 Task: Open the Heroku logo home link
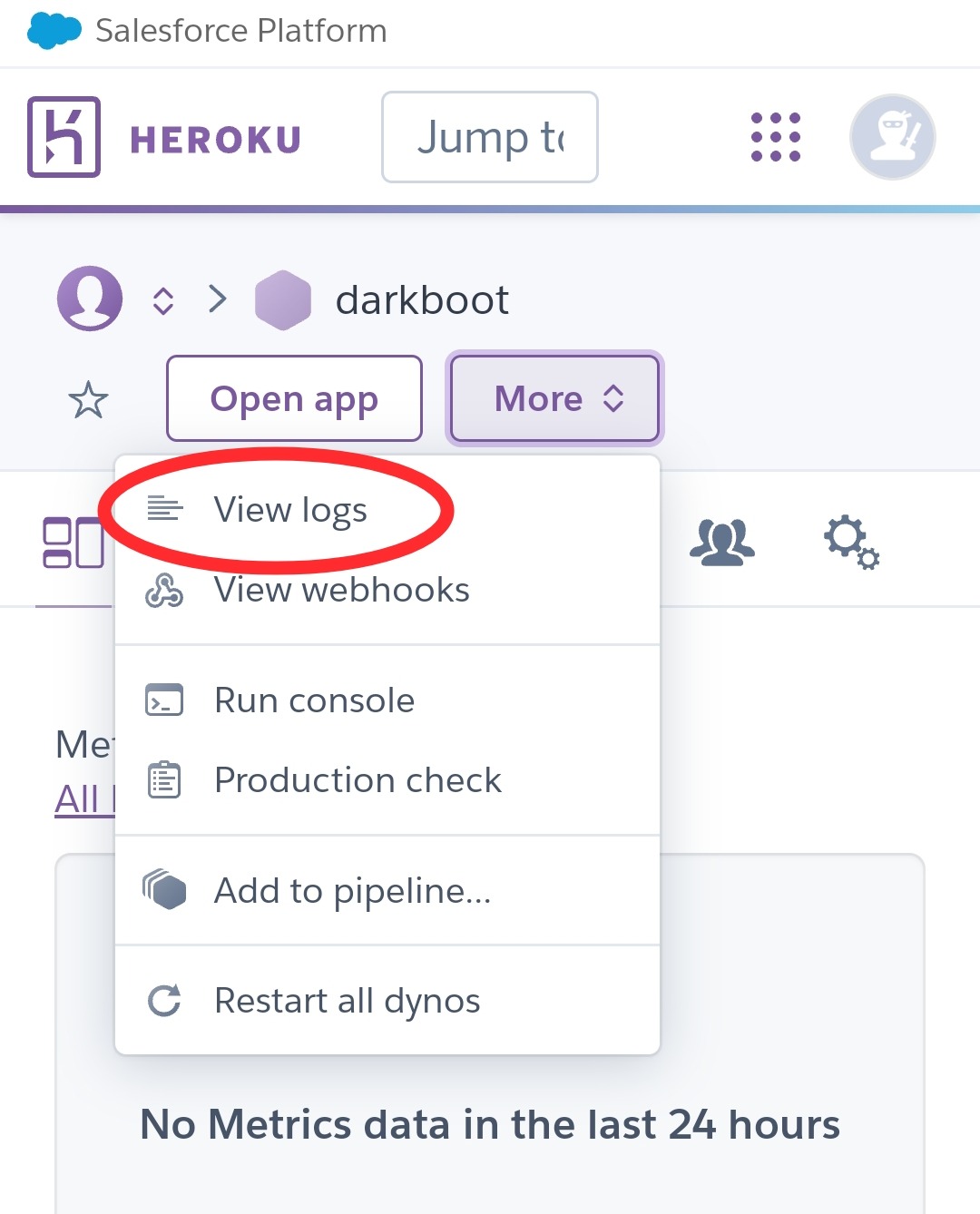click(x=64, y=137)
